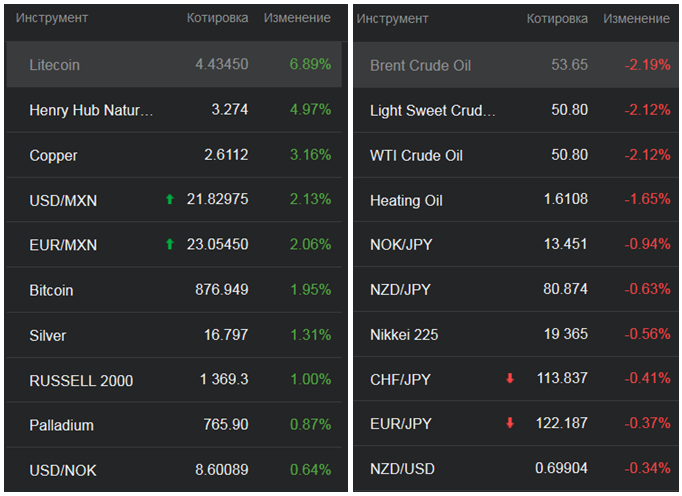Sort right table by Изменение header

(x=637, y=18)
